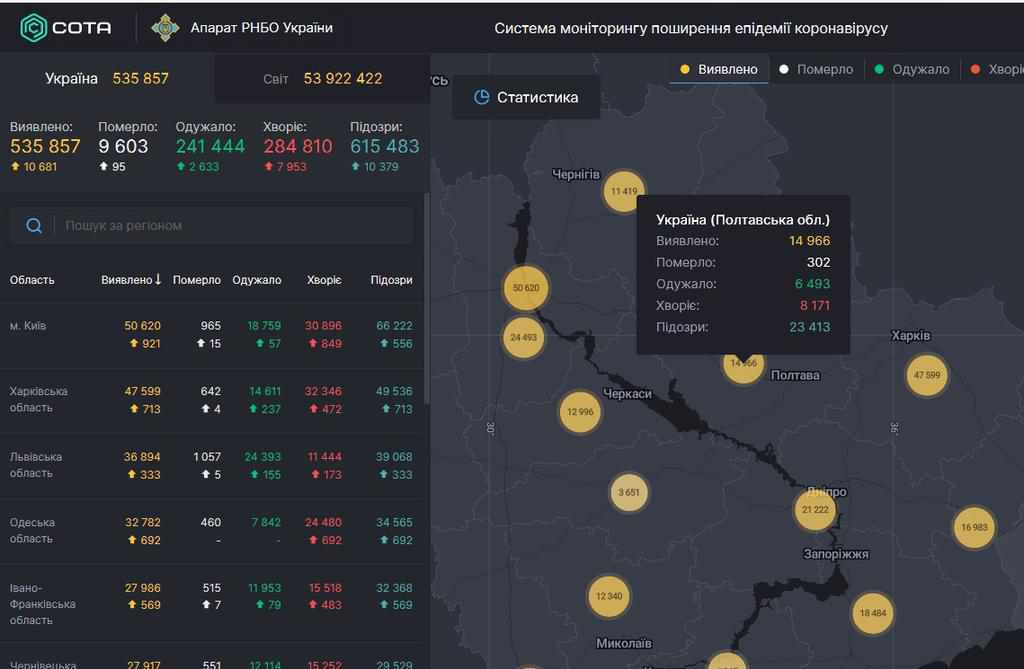The width and height of the screenshot is (1024, 669).
Task: Switch to the Україна tab
Action: coord(107,78)
